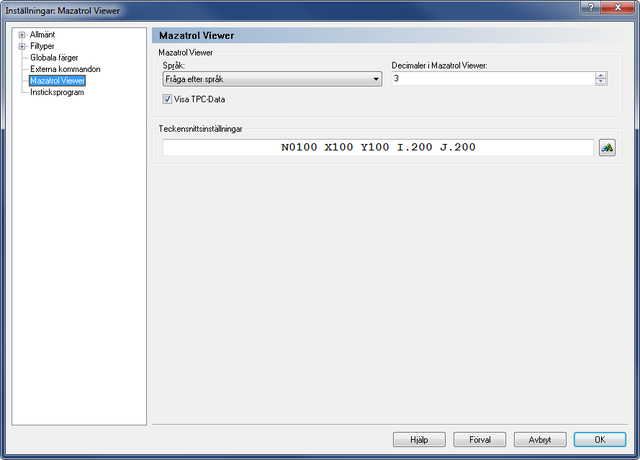Click the Avbryt button
The height and width of the screenshot is (460, 640).
[540, 440]
